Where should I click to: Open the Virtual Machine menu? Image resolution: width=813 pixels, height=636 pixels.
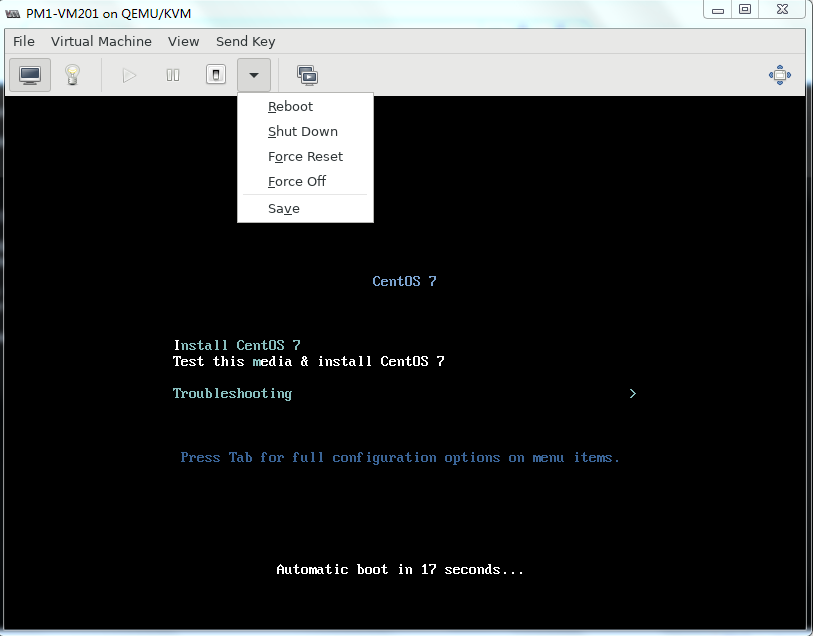101,41
